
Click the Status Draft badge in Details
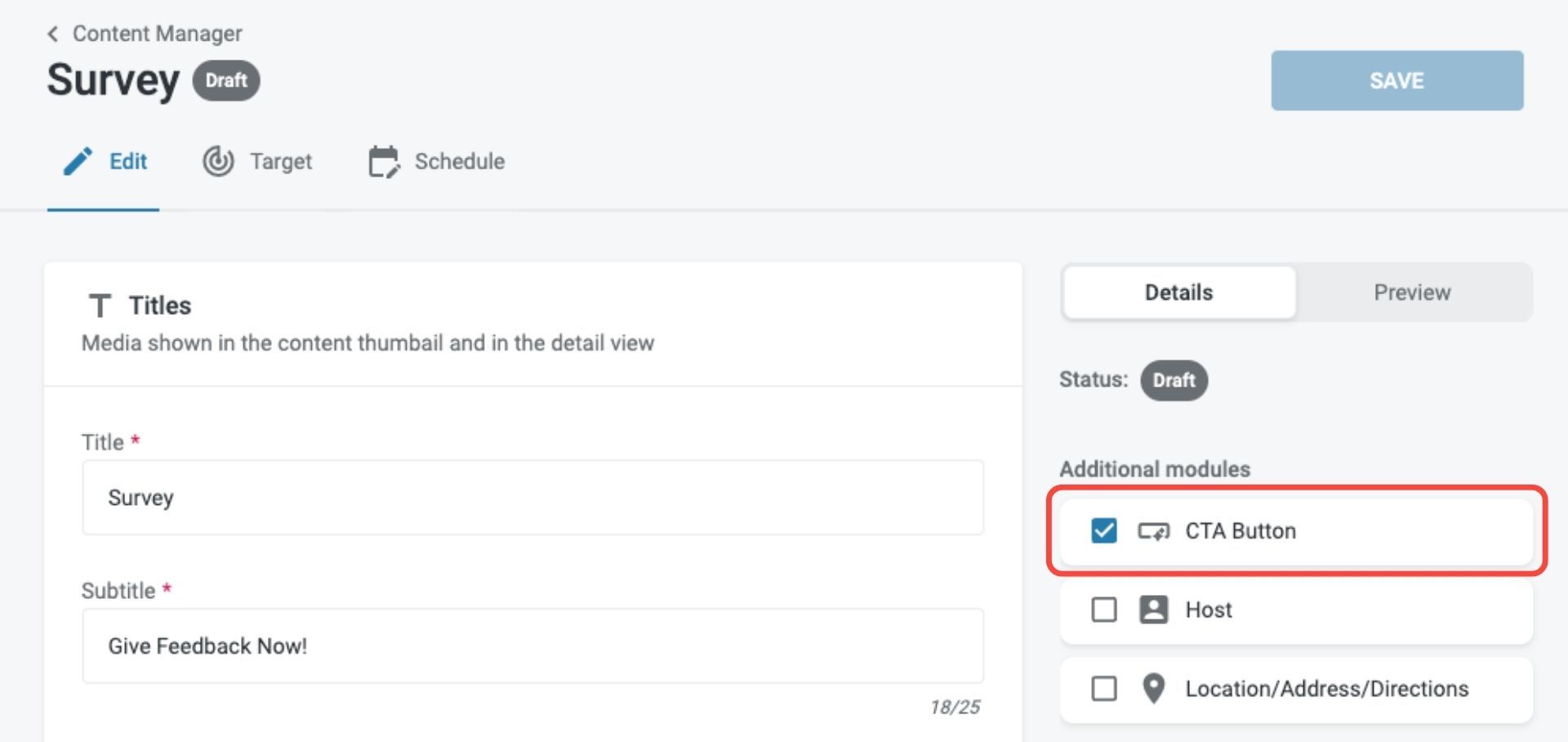coord(1174,381)
